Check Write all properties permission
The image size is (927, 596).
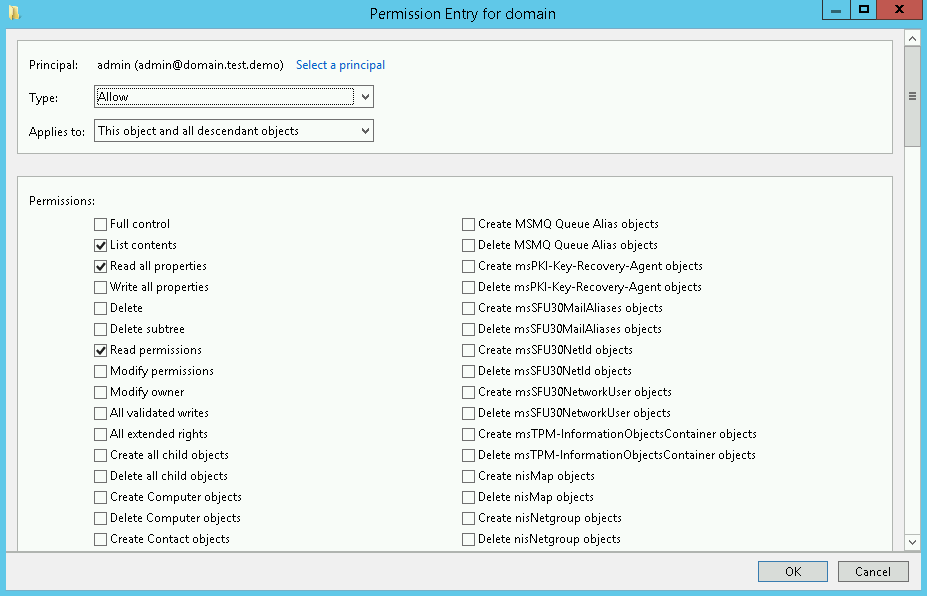(101, 287)
